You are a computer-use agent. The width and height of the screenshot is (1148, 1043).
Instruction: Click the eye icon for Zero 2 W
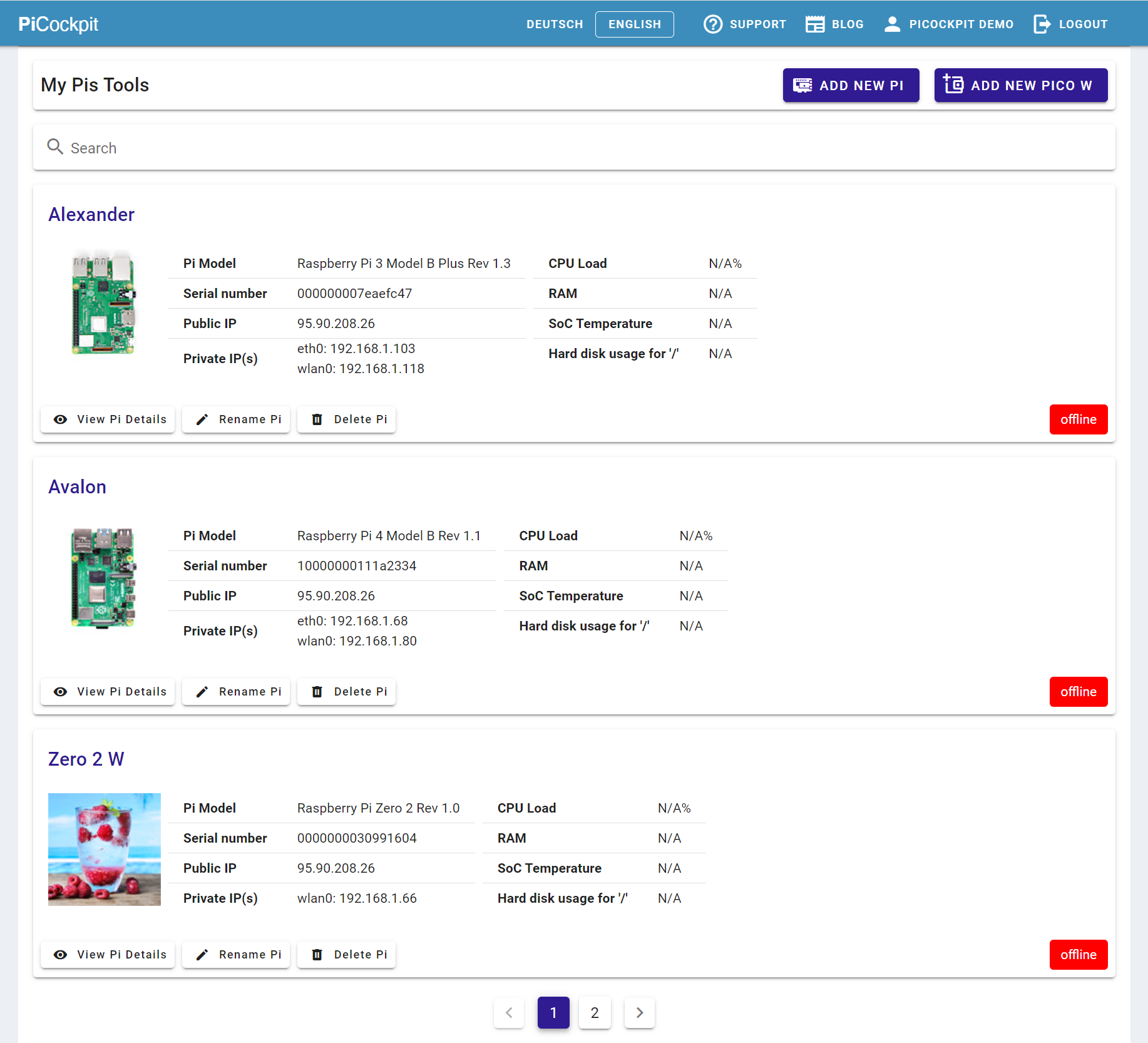click(x=60, y=955)
